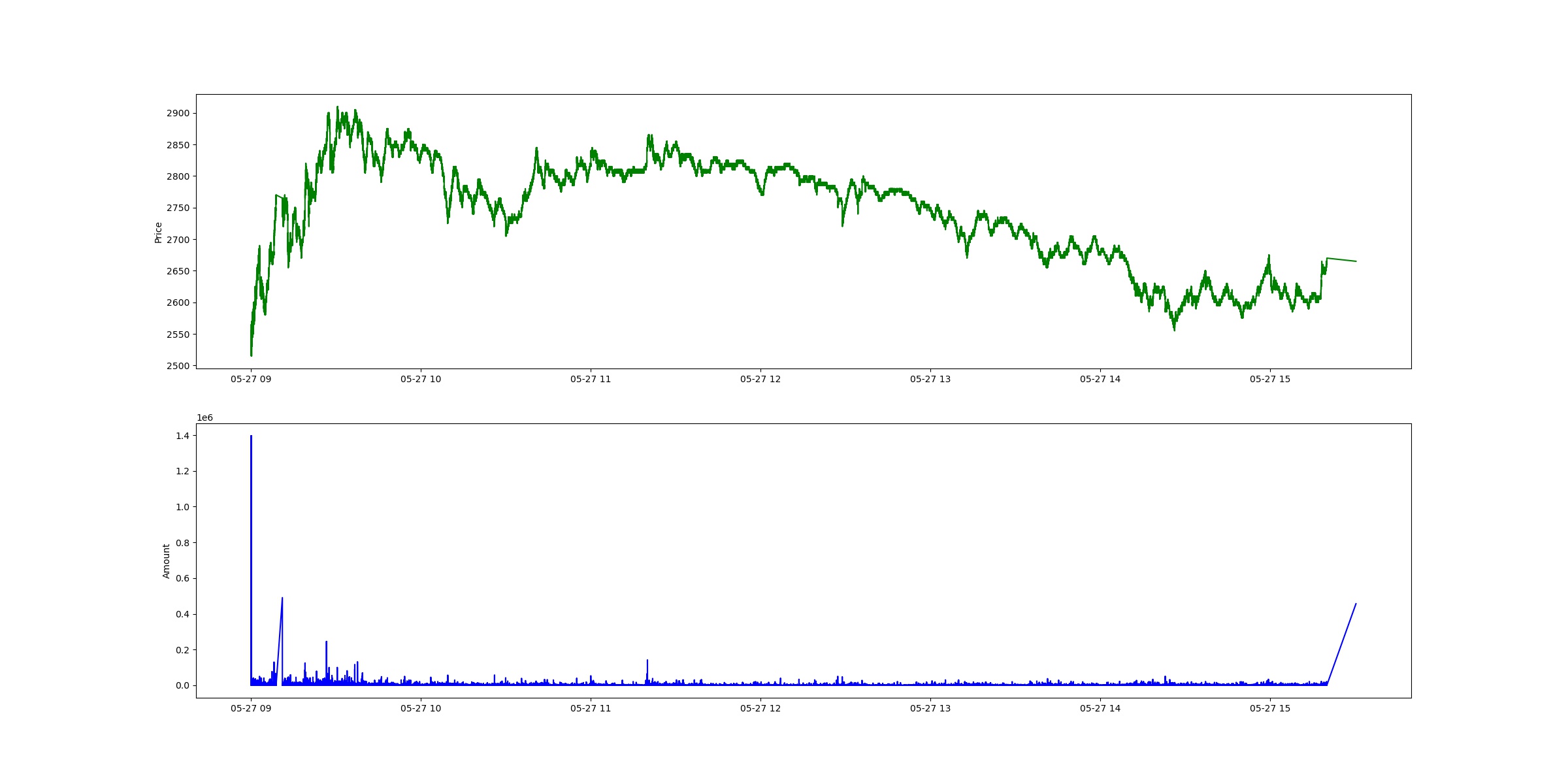Click the 2500 tick on the Price axis

(x=178, y=366)
